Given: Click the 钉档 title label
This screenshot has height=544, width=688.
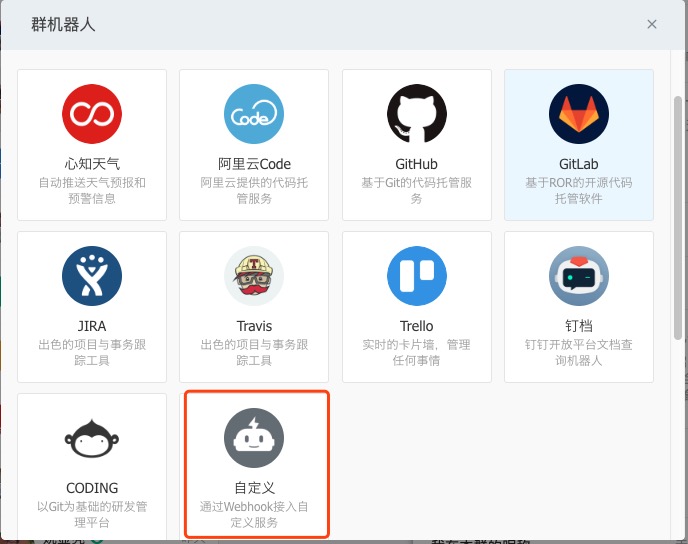Looking at the screenshot, I should 579,326.
